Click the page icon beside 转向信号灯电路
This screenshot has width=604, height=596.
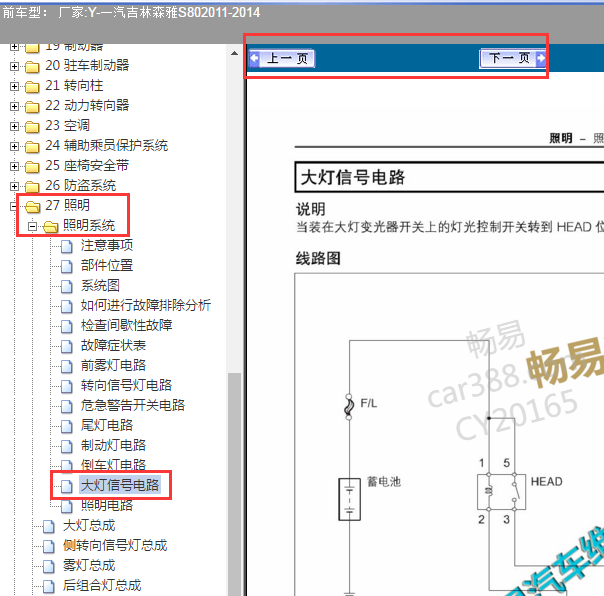tap(67, 387)
